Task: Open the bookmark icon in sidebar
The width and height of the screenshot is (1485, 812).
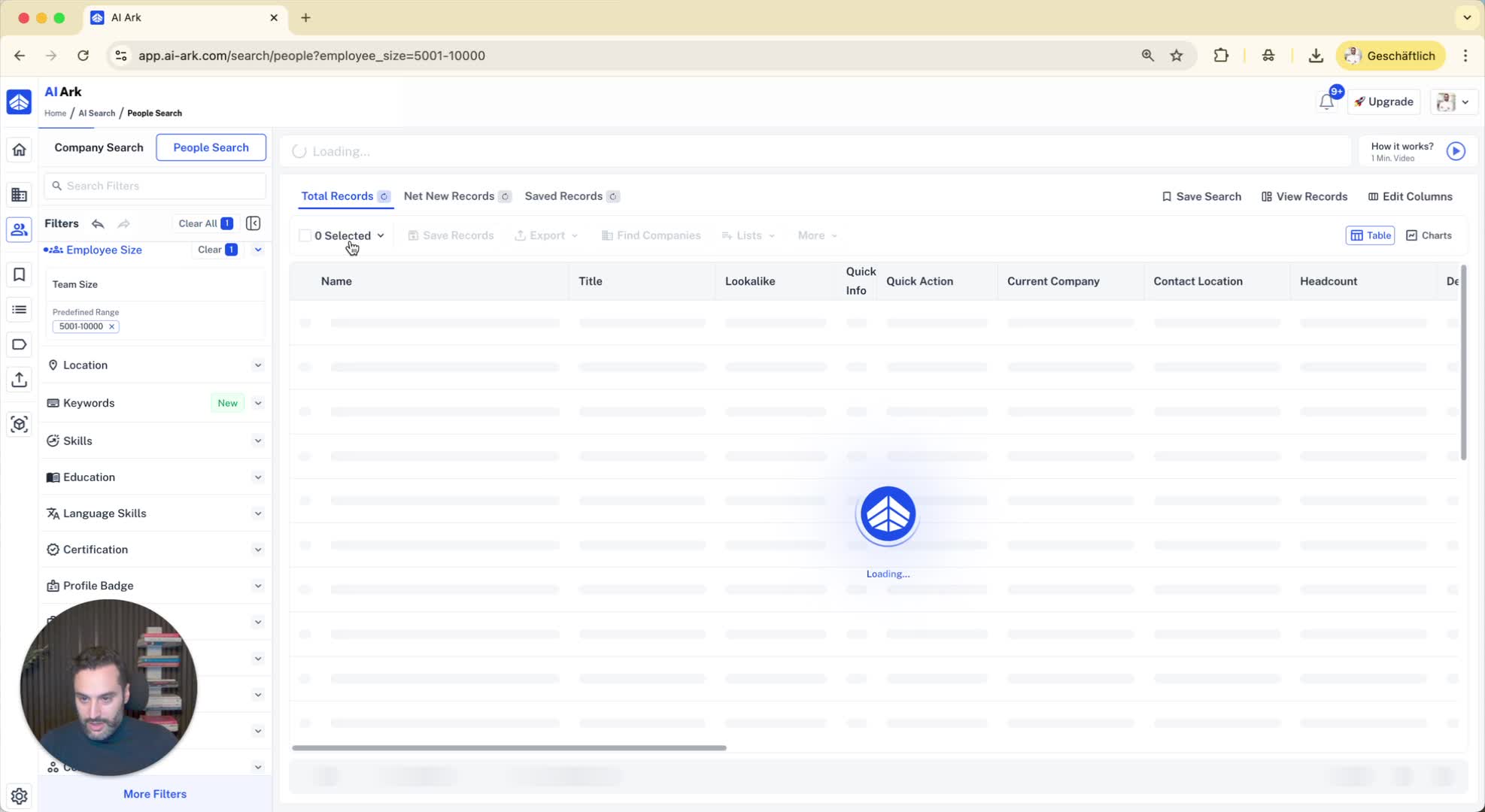Action: tap(20, 274)
